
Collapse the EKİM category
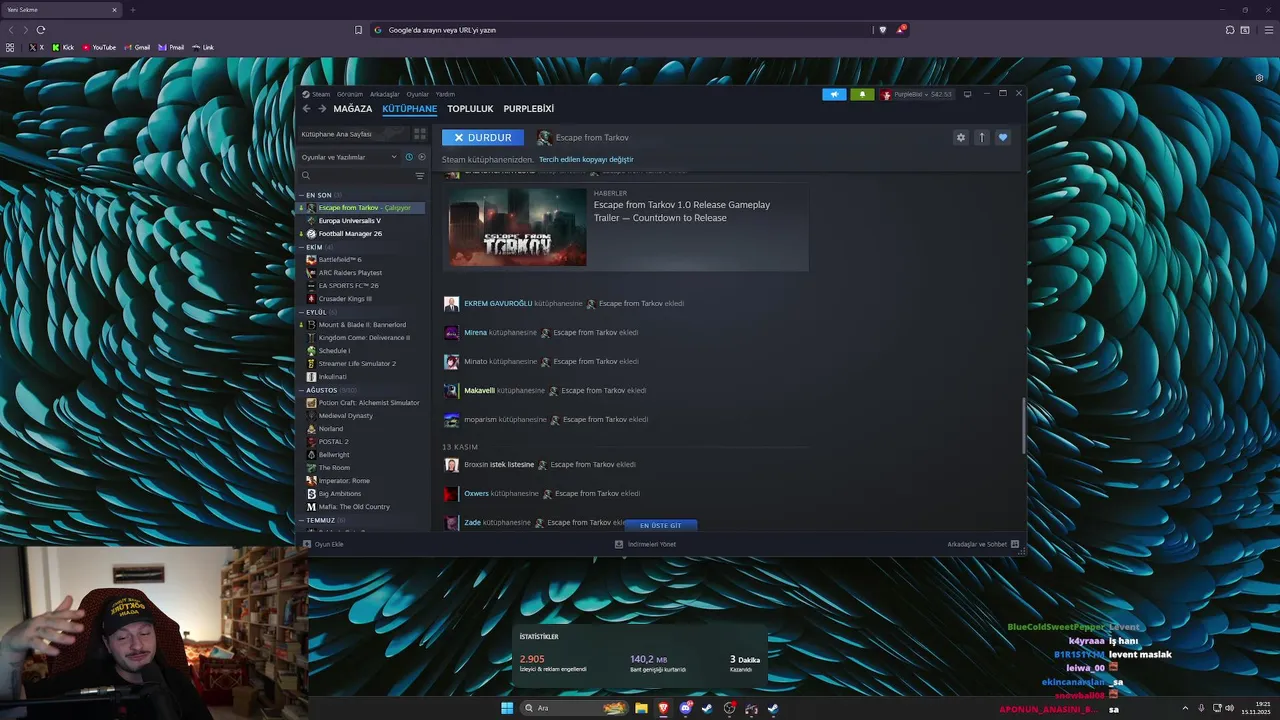[301, 247]
